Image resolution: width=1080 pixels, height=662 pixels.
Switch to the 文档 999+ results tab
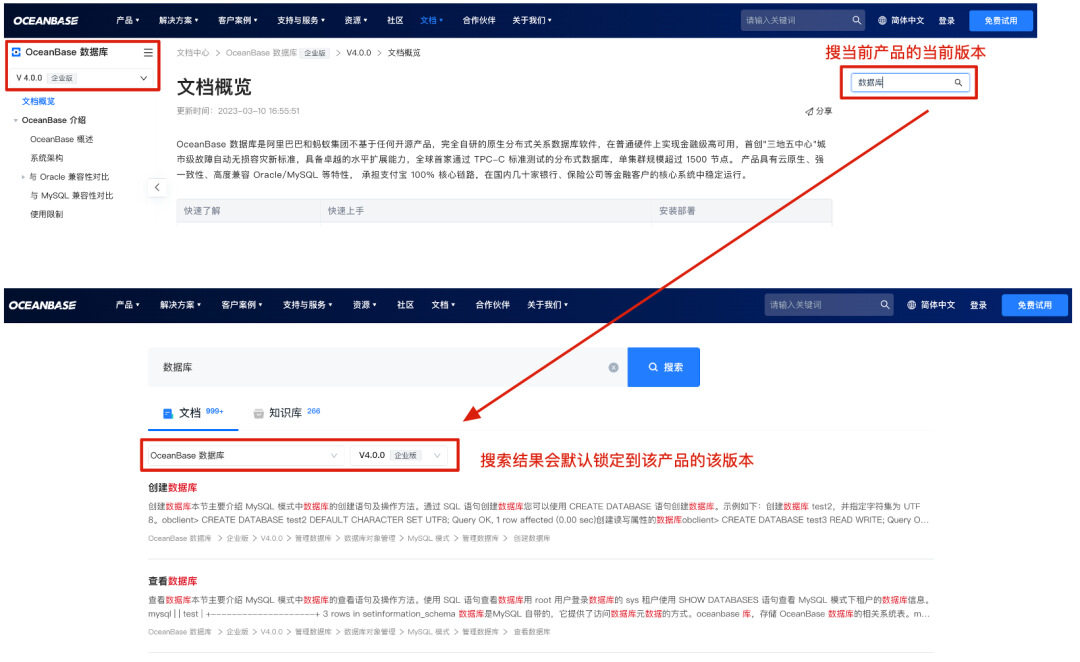(193, 413)
